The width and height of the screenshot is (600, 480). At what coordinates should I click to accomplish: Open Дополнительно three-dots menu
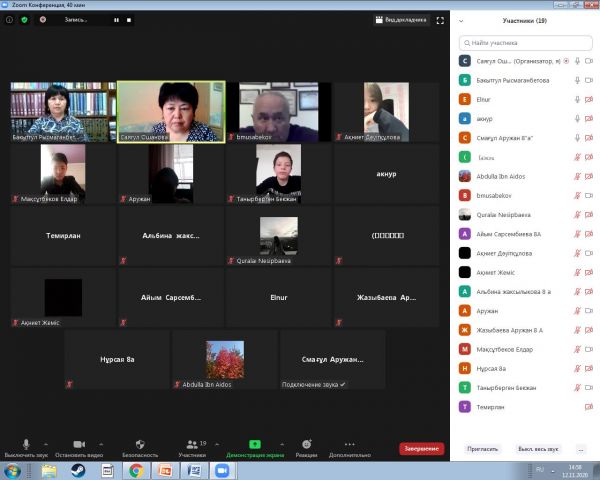(x=349, y=443)
